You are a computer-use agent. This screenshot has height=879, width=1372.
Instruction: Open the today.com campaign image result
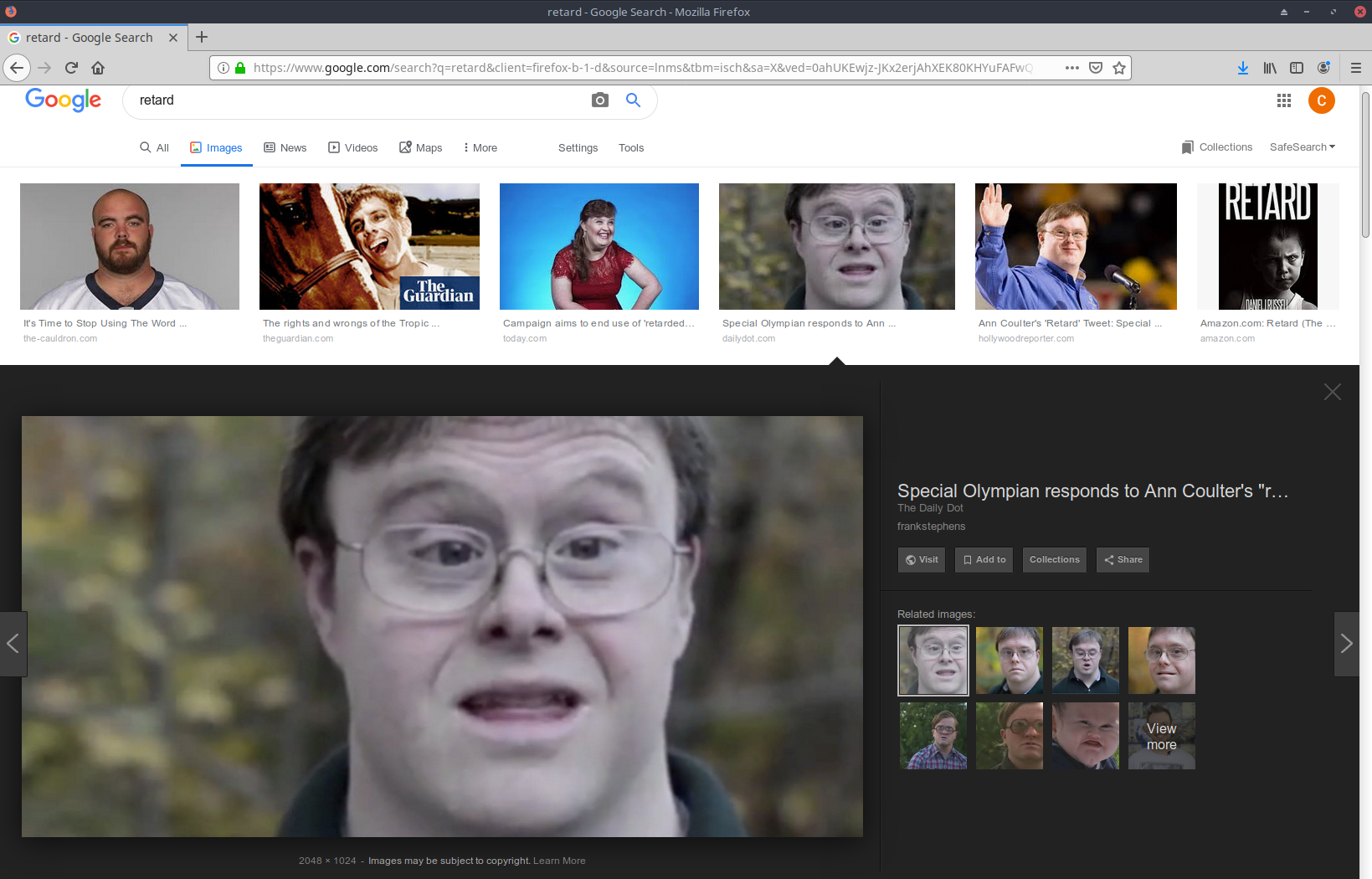point(599,247)
